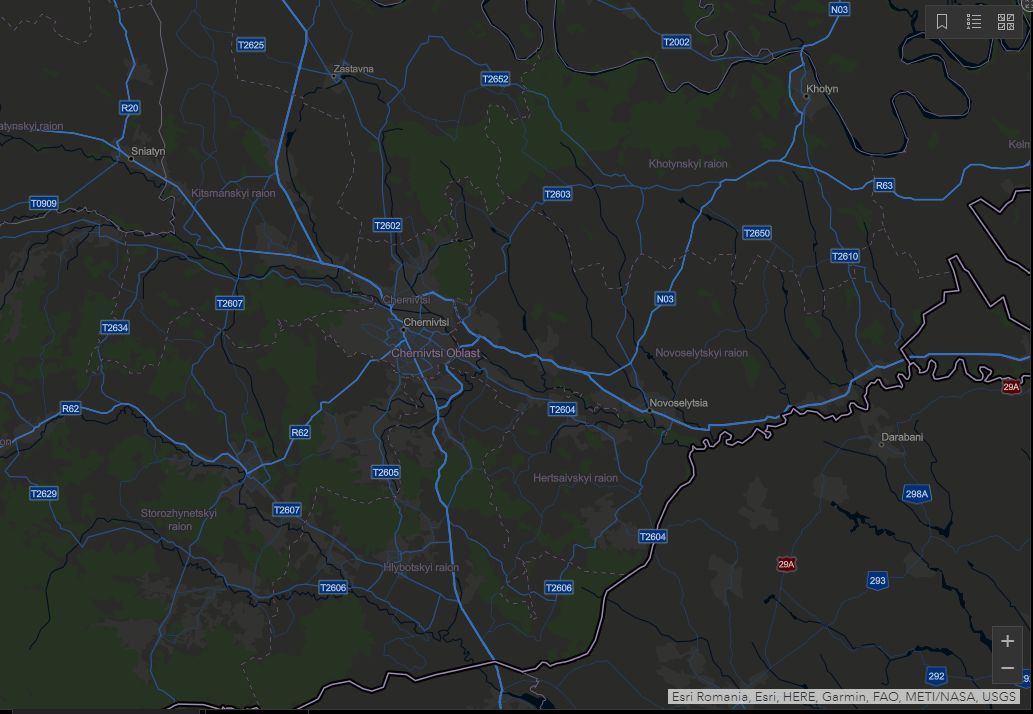The width and height of the screenshot is (1033, 714).
Task: Zoom in with the plus button
Action: coord(1007,641)
